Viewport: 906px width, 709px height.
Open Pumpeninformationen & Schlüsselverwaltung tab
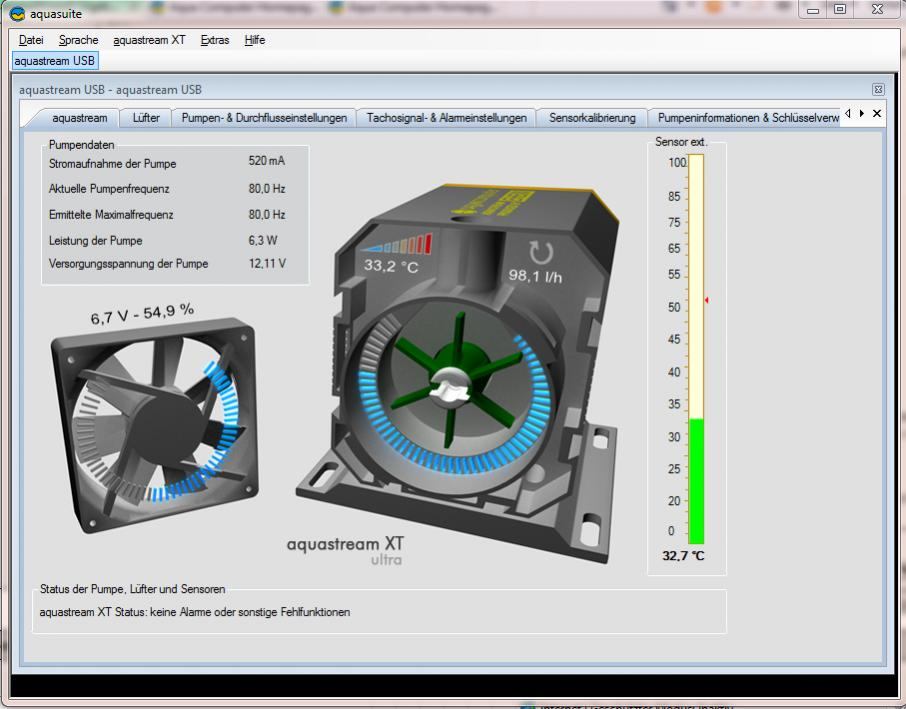pyautogui.click(x=745, y=118)
